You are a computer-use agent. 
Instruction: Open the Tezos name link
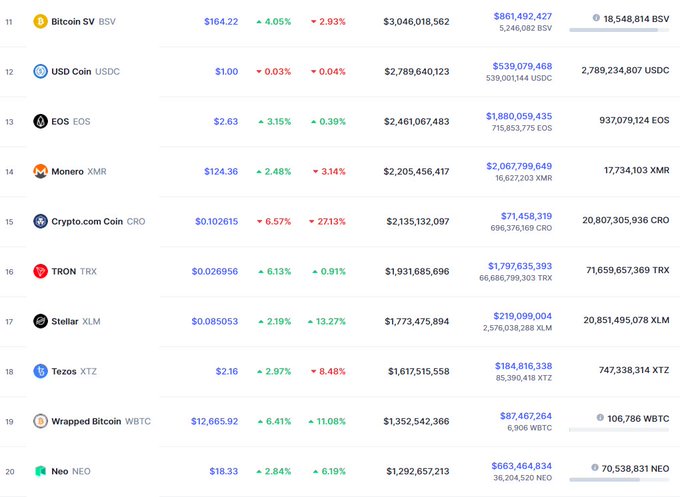coord(64,371)
